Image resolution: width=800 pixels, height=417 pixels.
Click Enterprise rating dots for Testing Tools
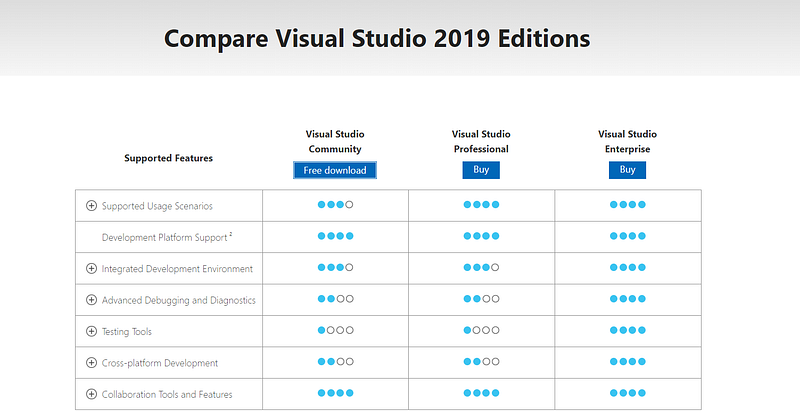[x=628, y=330]
